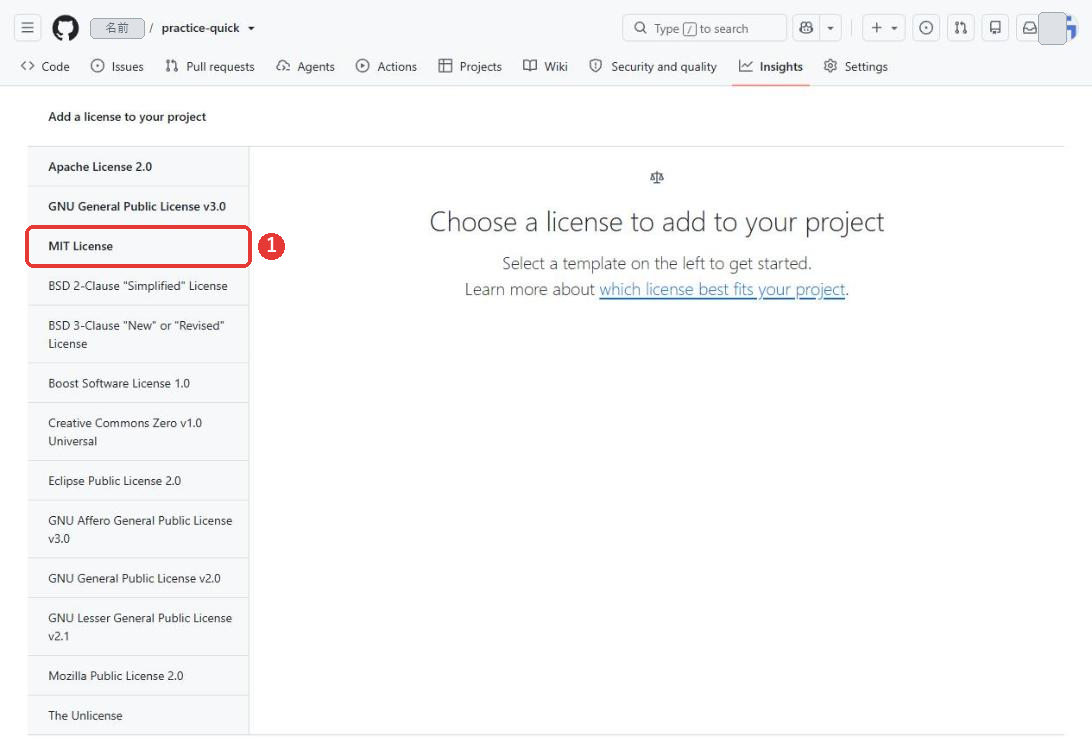Select Mozilla Public License 2.0
Image resolution: width=1092 pixels, height=740 pixels.
point(138,675)
